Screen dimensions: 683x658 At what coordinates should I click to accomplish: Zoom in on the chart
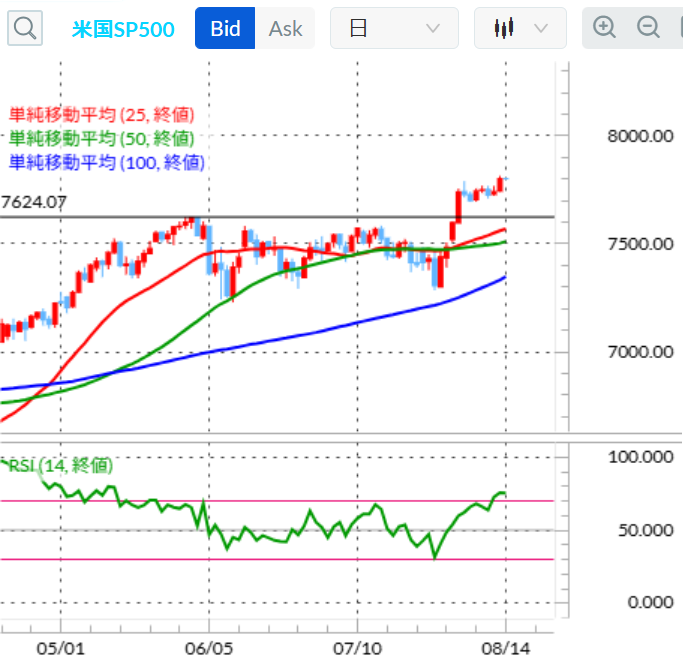click(604, 27)
